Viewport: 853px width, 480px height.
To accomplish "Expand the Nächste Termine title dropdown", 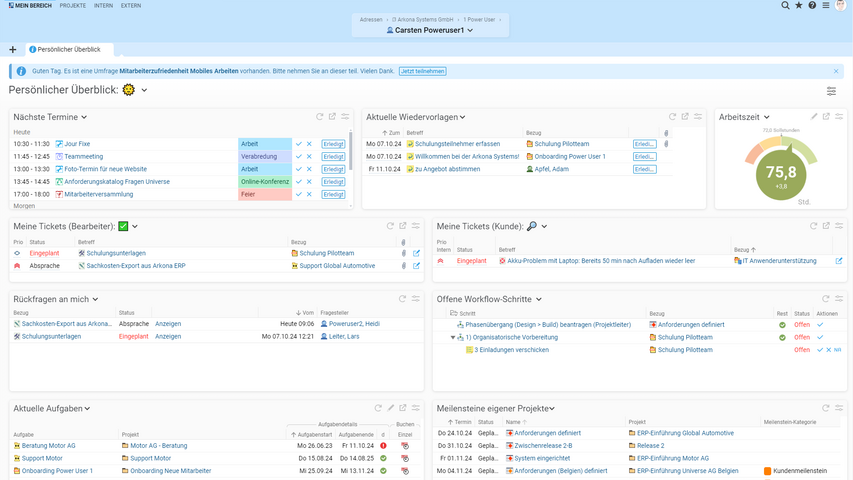I will pyautogui.click(x=84, y=118).
